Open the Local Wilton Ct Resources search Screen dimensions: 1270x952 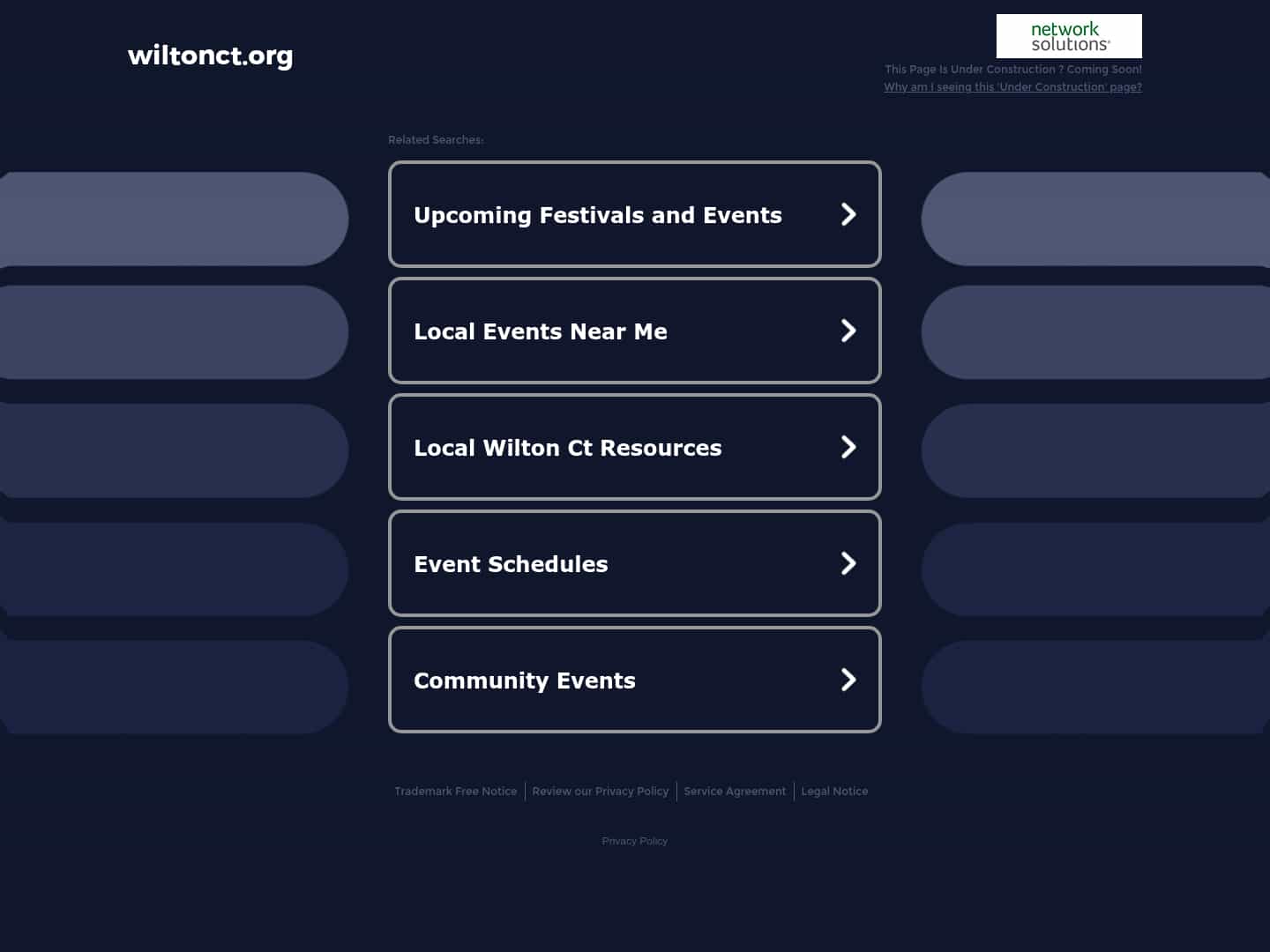(568, 447)
